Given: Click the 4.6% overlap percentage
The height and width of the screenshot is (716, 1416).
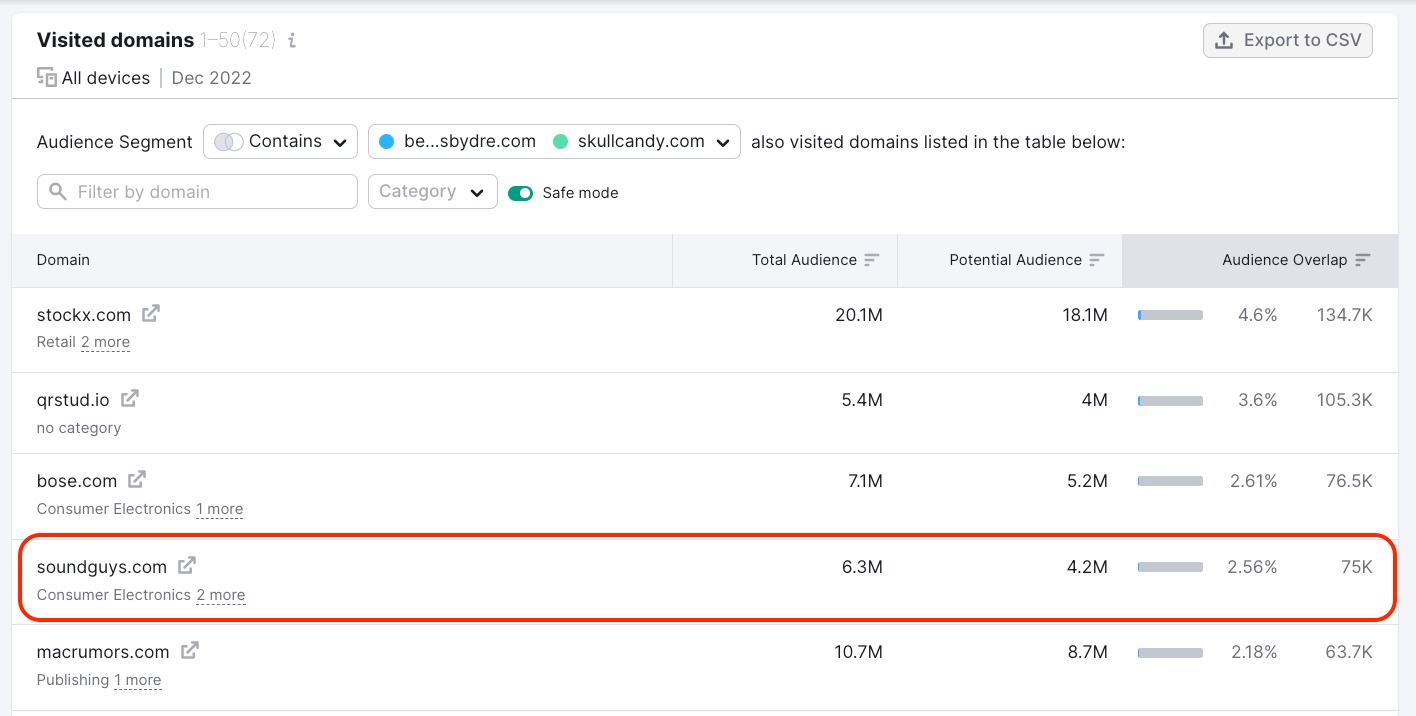Looking at the screenshot, I should [1258, 315].
